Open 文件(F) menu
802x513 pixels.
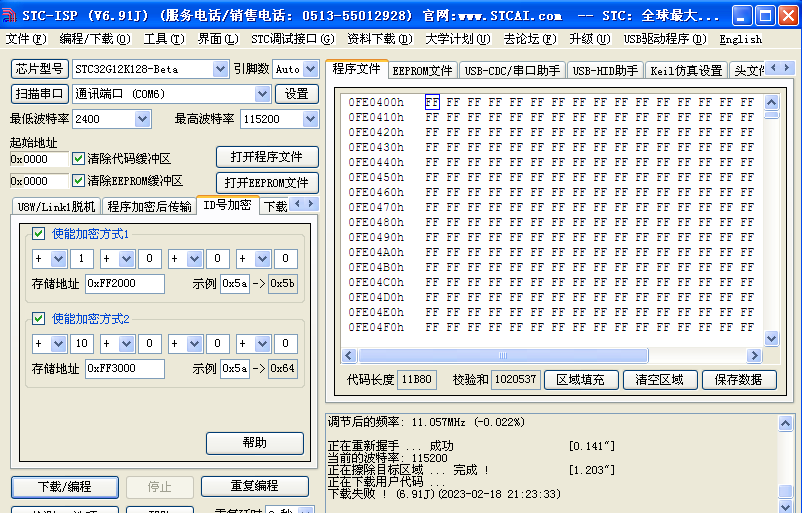[x=26, y=39]
